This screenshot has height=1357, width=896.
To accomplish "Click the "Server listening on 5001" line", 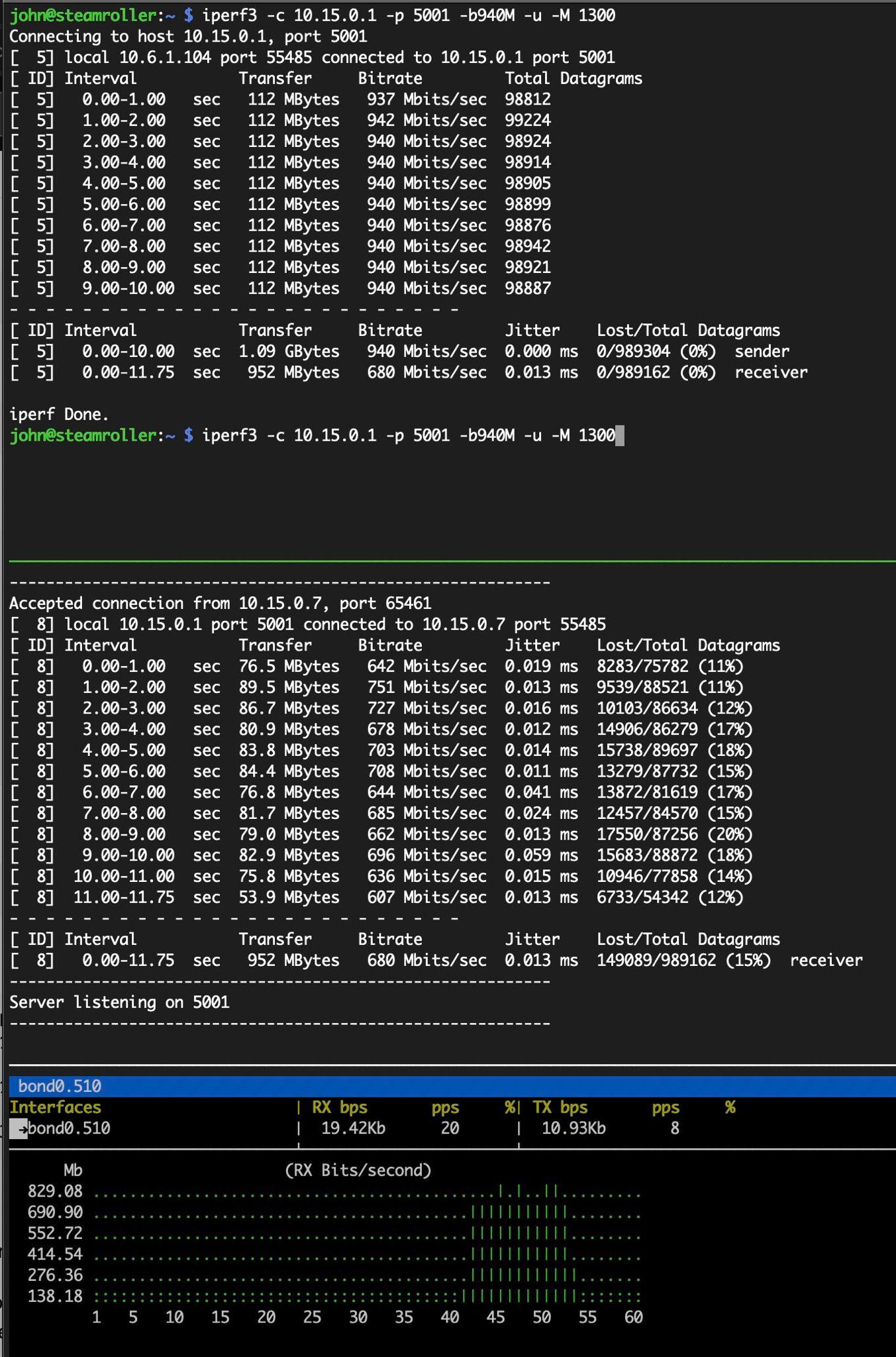I will pos(119,1002).
